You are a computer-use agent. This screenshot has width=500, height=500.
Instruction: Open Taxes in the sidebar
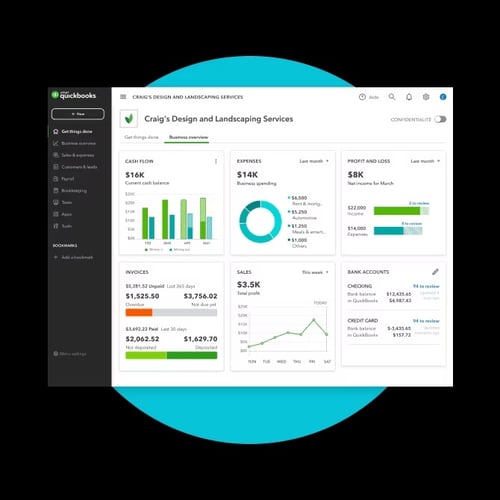tap(63, 202)
